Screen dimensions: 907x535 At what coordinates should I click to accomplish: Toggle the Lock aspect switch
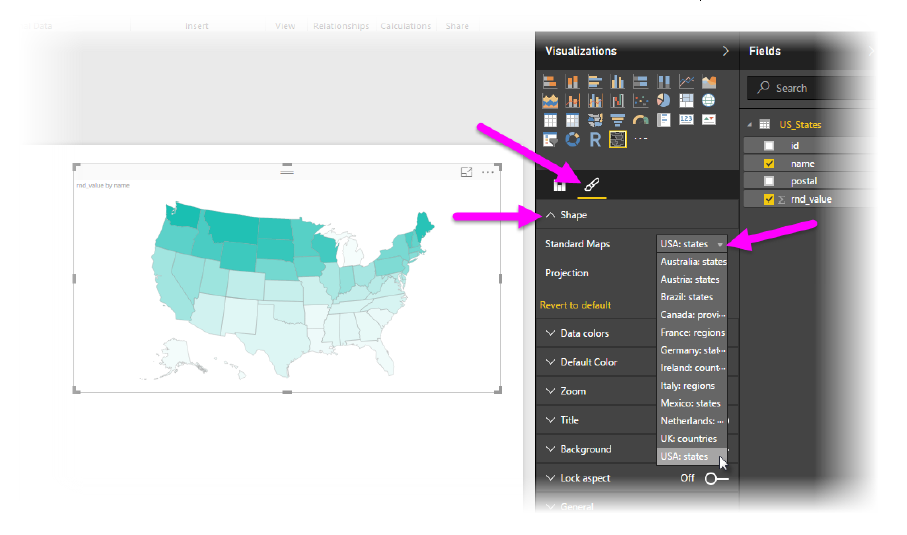click(716, 478)
